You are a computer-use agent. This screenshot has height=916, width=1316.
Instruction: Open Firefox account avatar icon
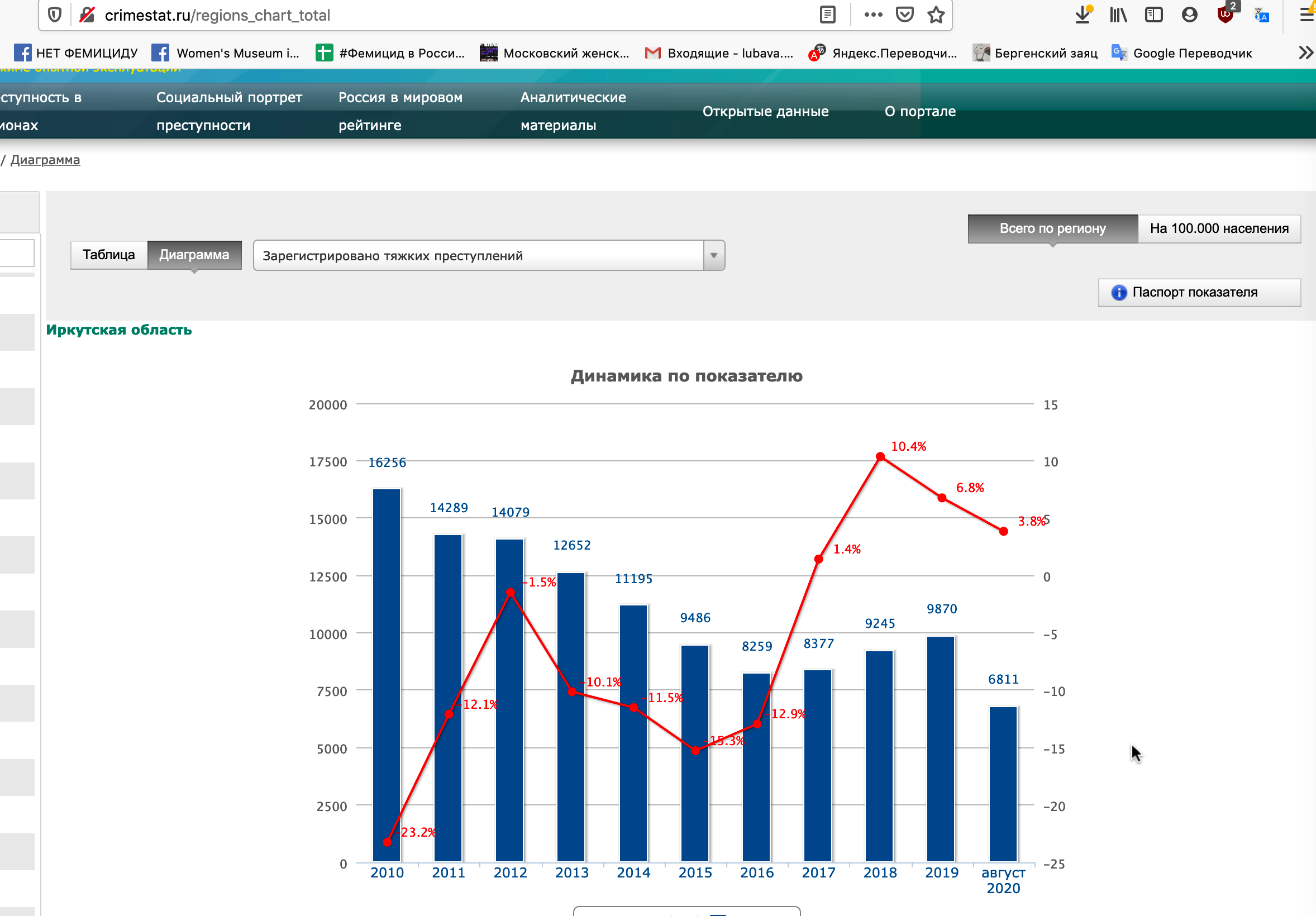click(1189, 15)
